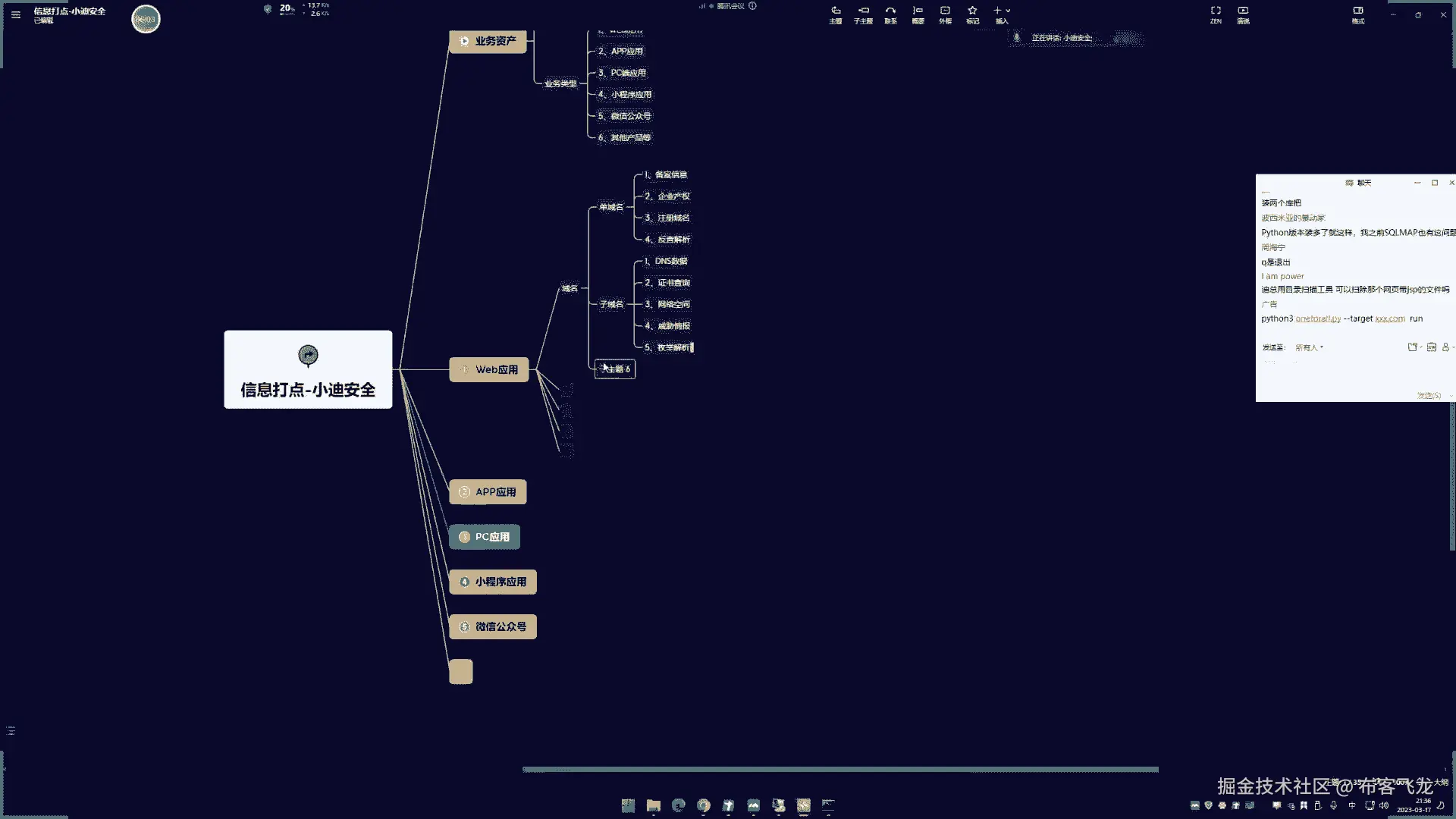Screen dimensions: 1456x819
Task: Click the horizontal scrollbar at bottom
Action: (839, 770)
